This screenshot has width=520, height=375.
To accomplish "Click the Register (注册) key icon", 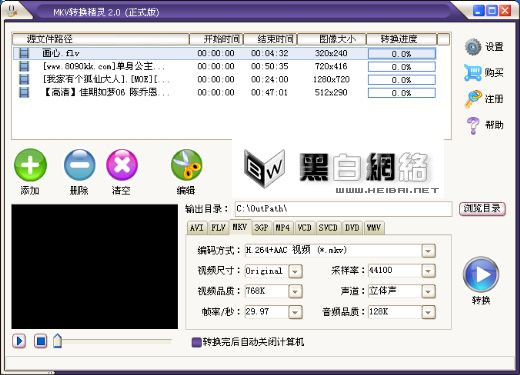I will (473, 99).
